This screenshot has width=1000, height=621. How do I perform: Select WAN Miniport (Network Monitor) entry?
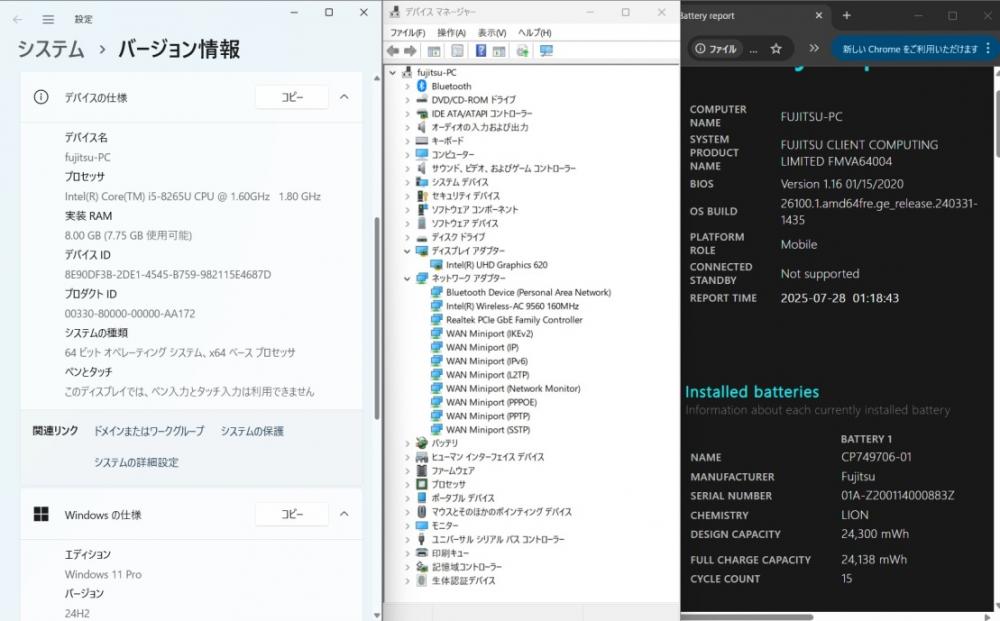pos(513,388)
